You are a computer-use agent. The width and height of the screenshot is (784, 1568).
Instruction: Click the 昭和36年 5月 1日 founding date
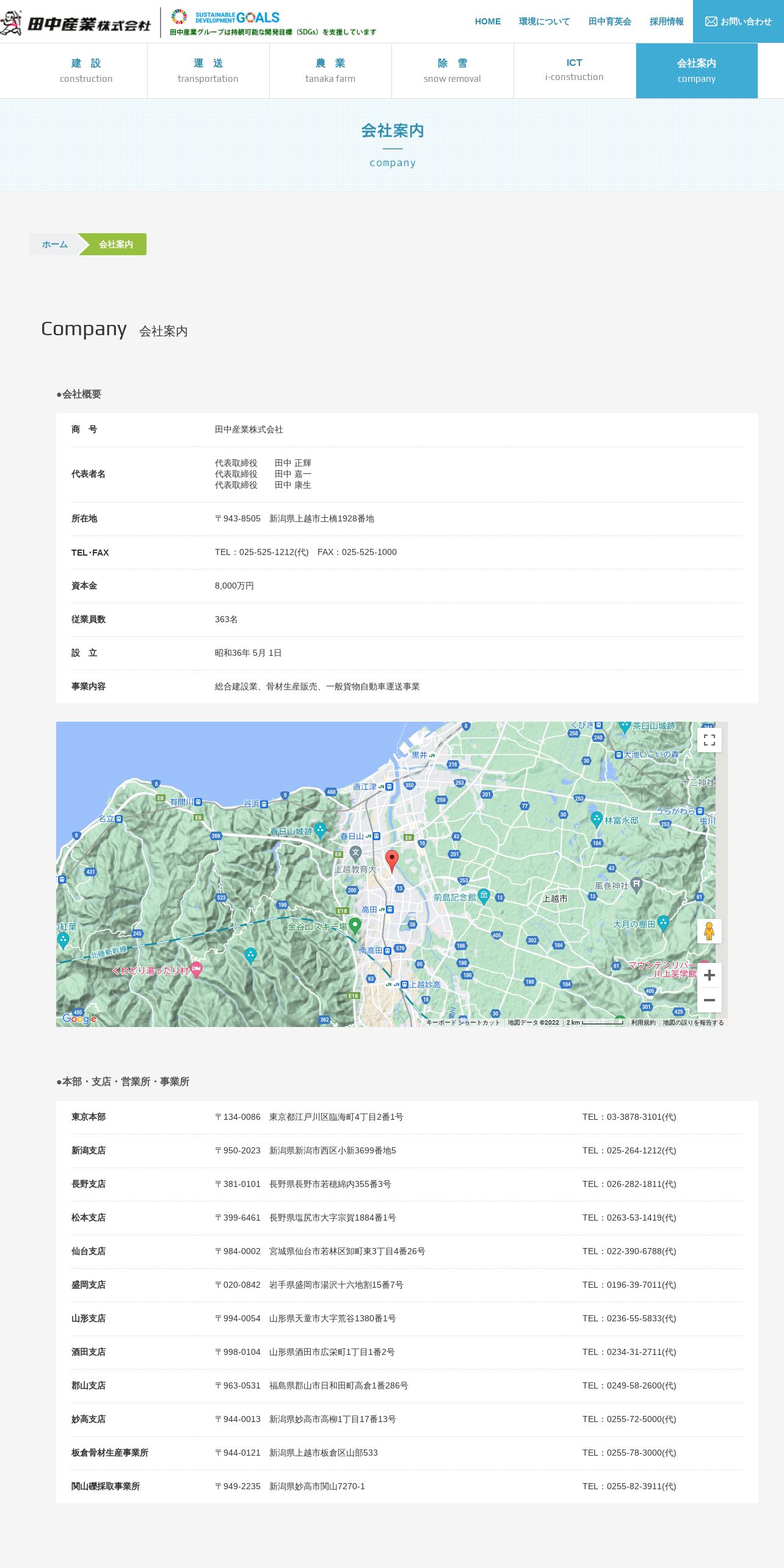[249, 653]
